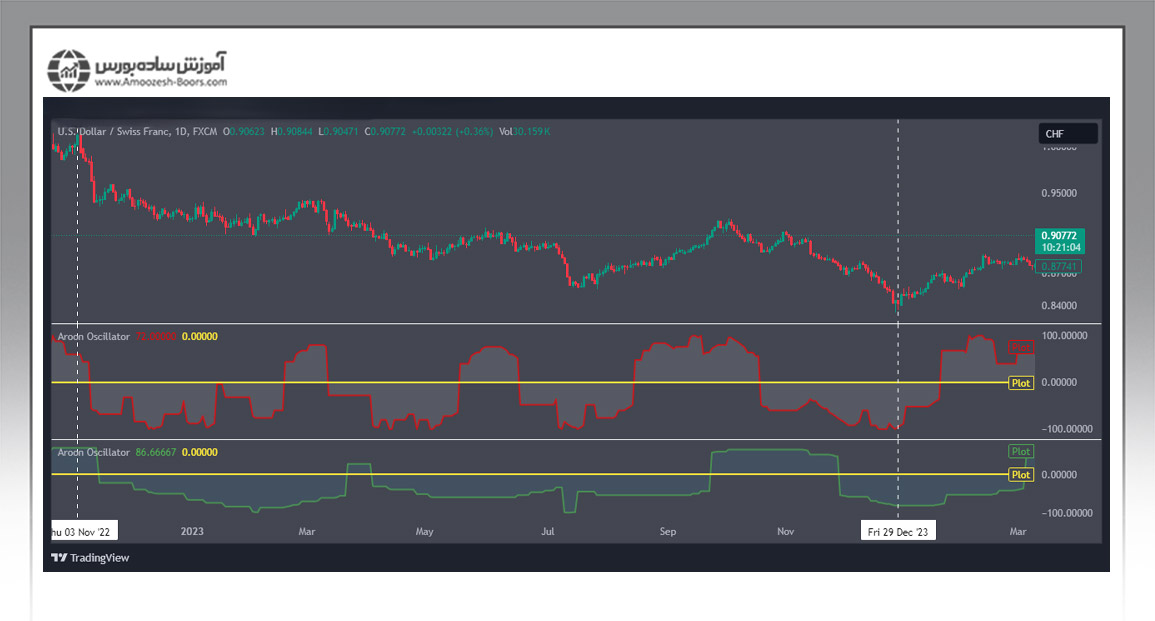1155x621 pixels.
Task: Open the www.Amoozesh-Boors.com link
Action: (161, 83)
